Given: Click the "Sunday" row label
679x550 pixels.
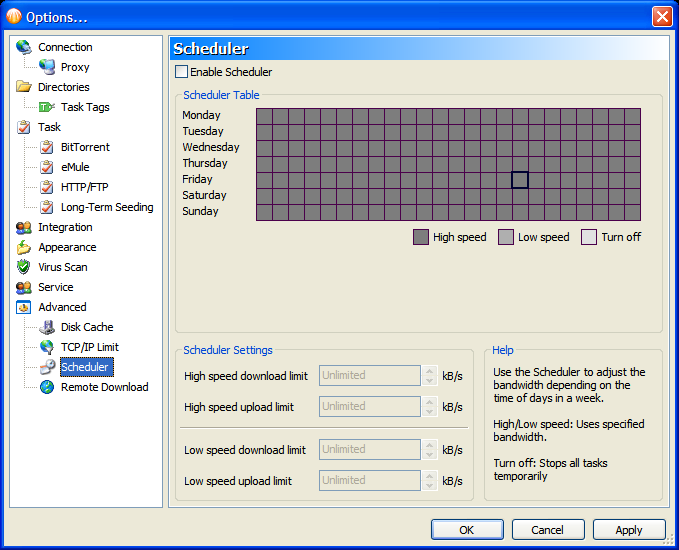Looking at the screenshot, I should click(200, 211).
